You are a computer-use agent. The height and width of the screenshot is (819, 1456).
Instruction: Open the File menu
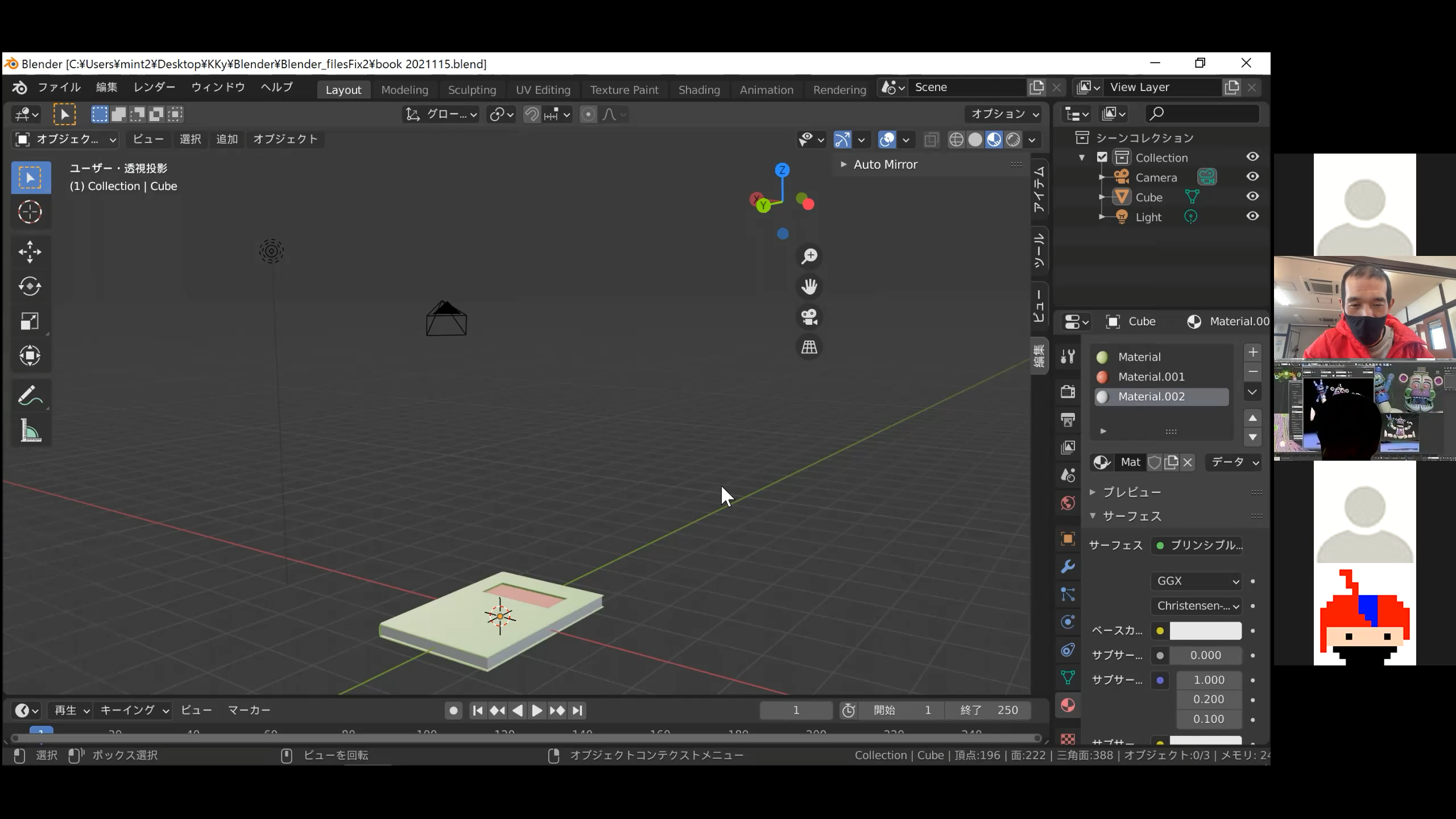point(59,88)
